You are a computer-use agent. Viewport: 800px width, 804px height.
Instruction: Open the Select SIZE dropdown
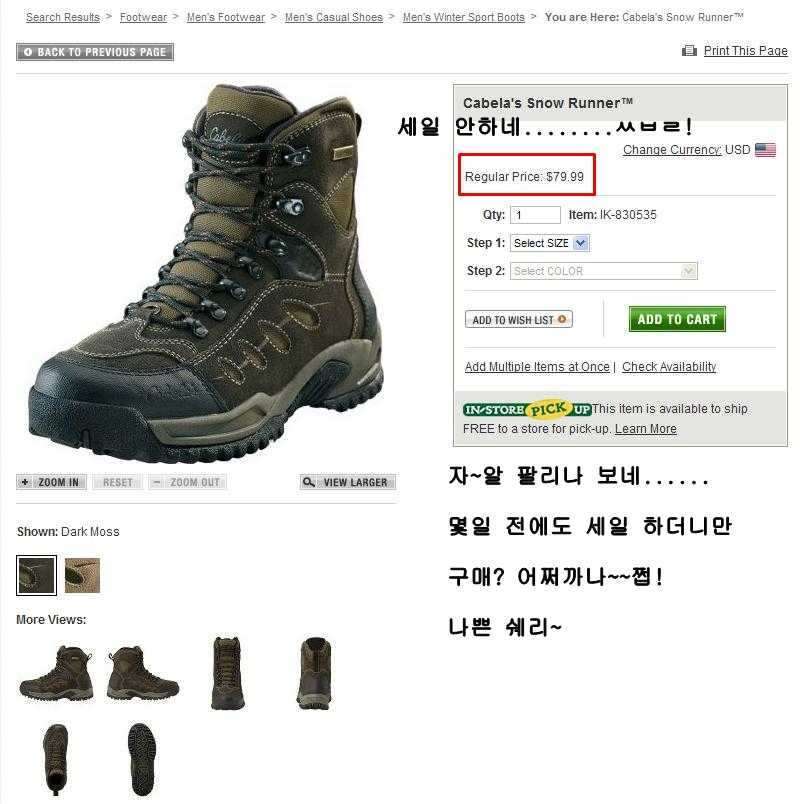(550, 243)
